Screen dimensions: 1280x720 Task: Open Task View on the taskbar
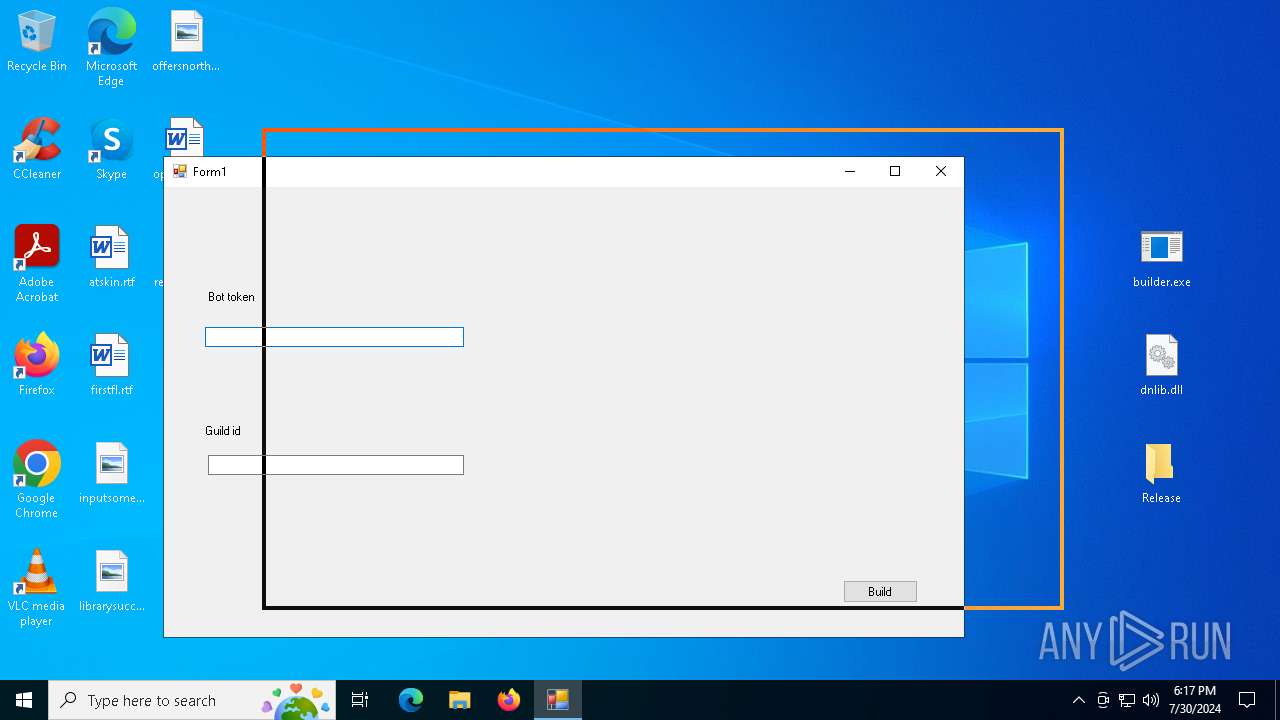point(360,700)
